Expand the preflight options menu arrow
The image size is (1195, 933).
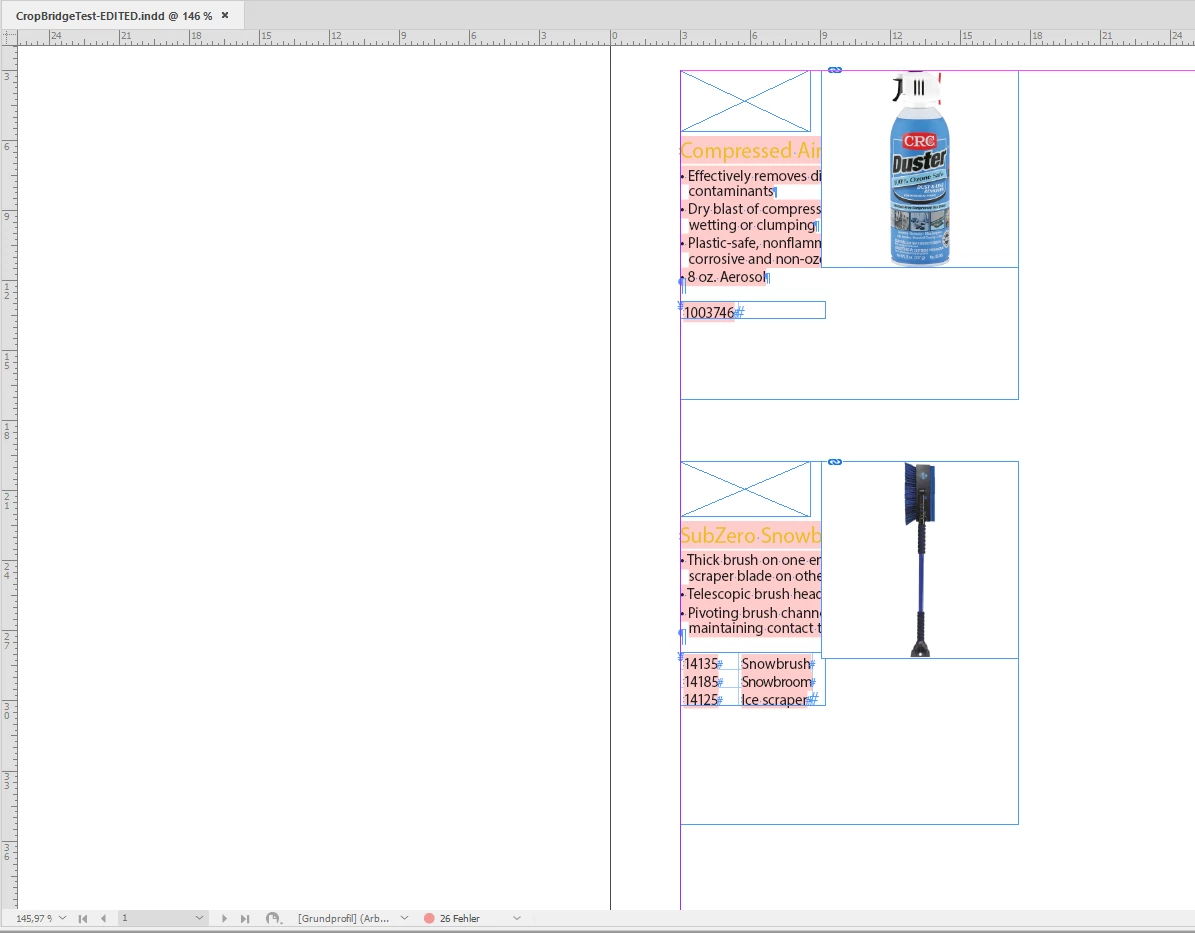(x=517, y=918)
